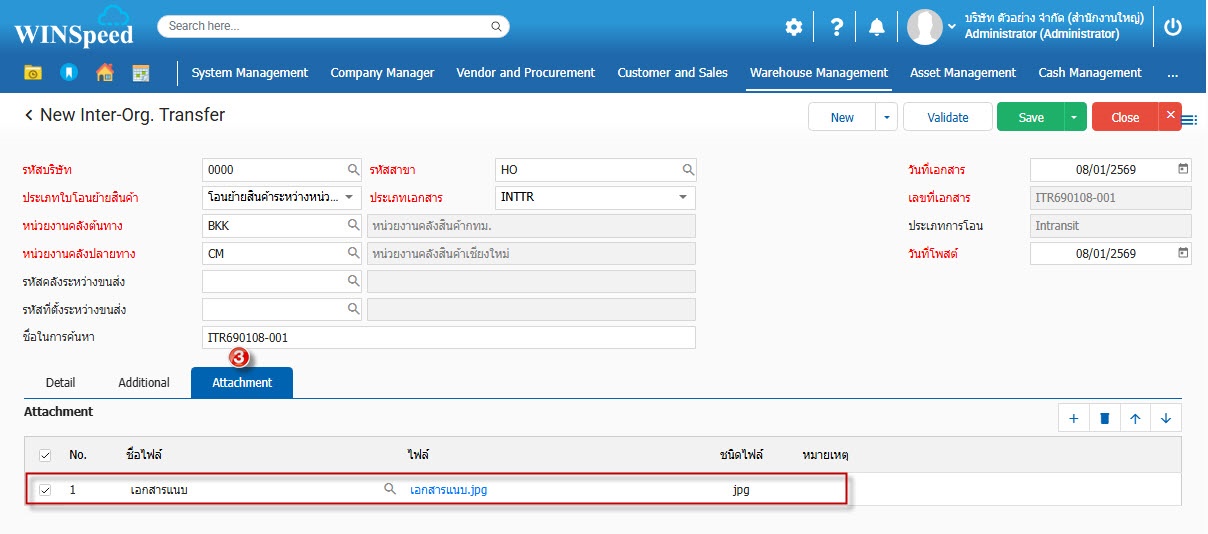1208x534 pixels.
Task: Click the Validate button
Action: tap(947, 117)
